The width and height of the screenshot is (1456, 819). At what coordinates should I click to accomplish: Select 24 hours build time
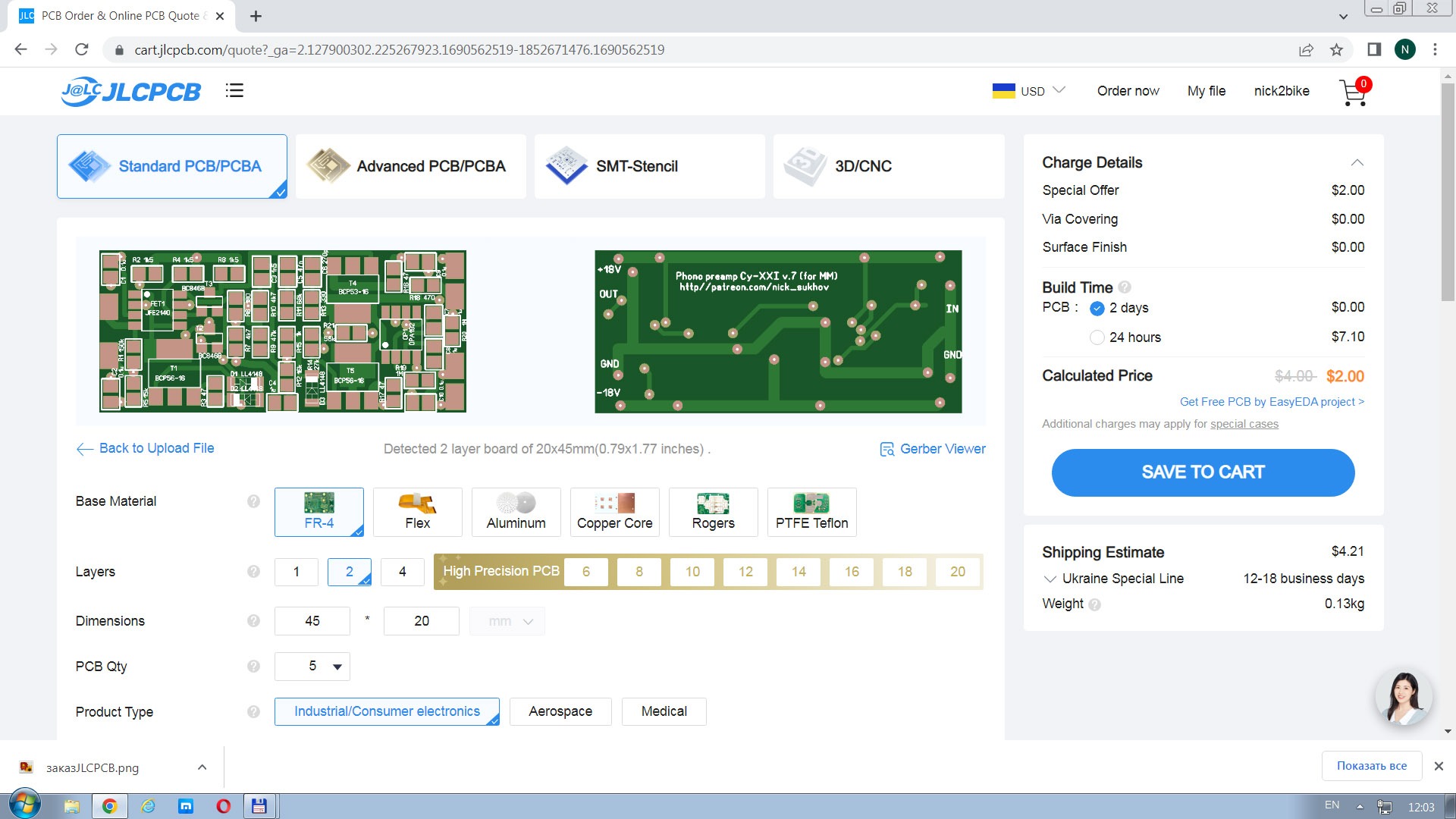coord(1097,337)
